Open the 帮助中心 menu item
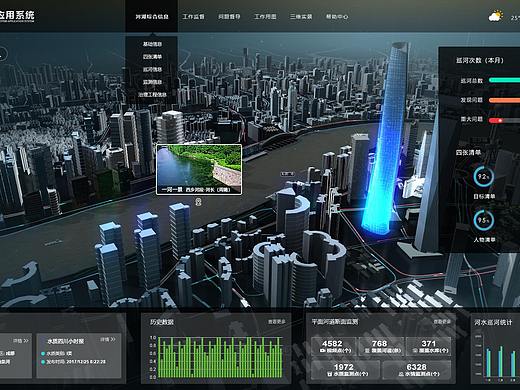The height and width of the screenshot is (390, 520). [x=337, y=16]
